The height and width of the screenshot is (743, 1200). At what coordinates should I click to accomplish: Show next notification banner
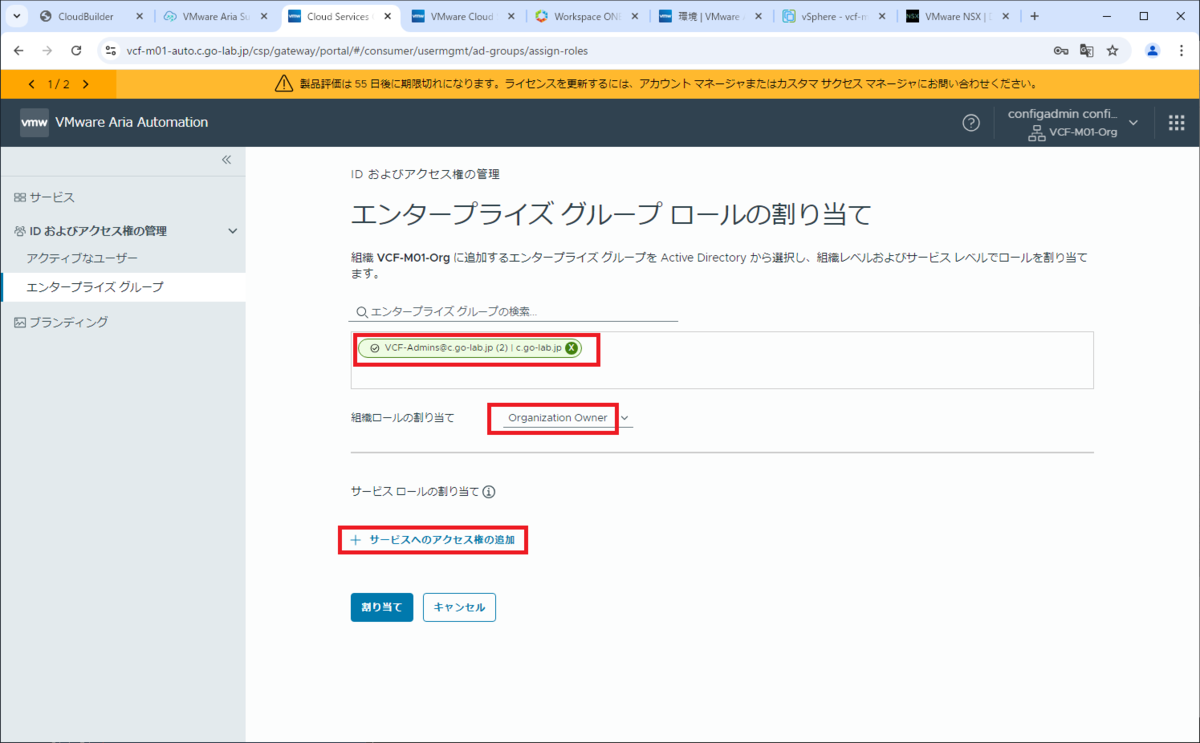click(x=86, y=85)
